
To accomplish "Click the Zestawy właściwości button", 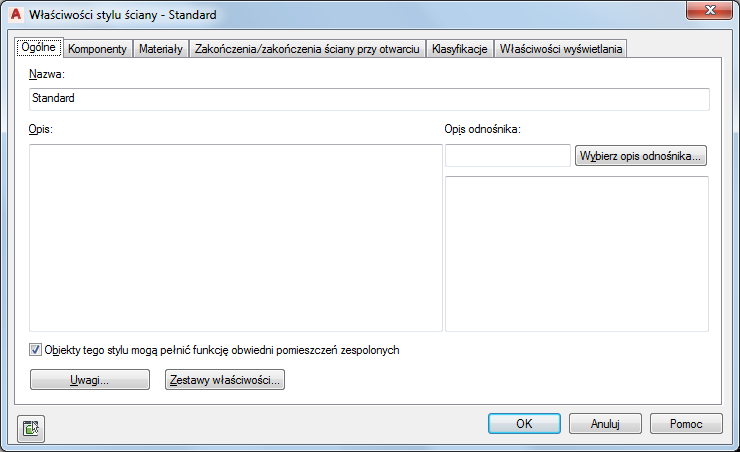I will [225, 380].
